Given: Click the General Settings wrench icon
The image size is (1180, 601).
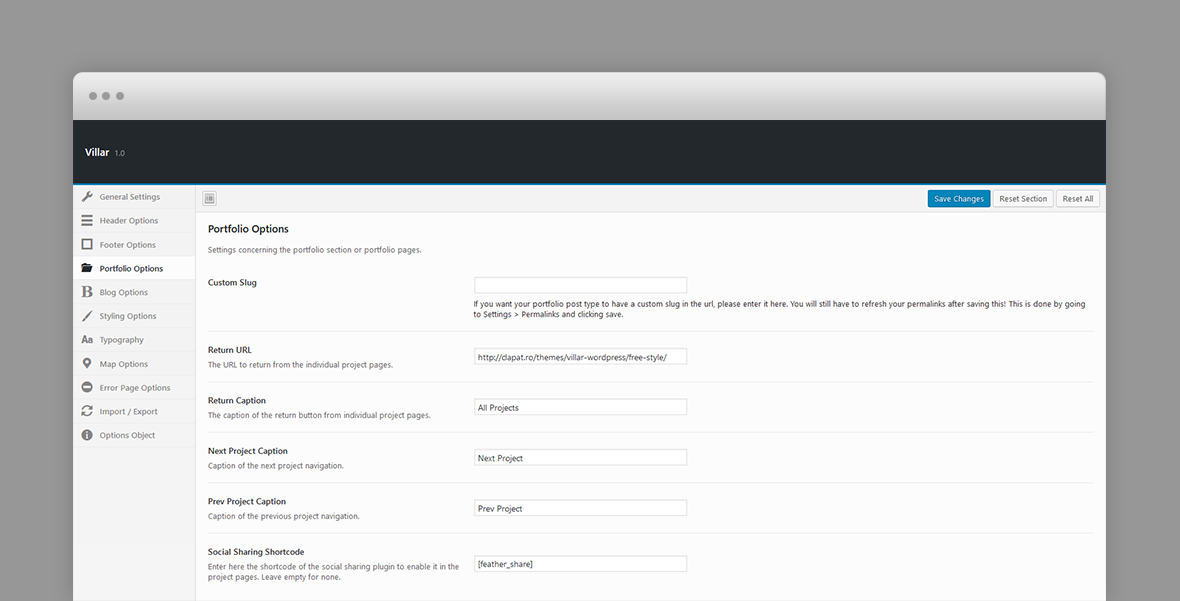Looking at the screenshot, I should tap(87, 197).
